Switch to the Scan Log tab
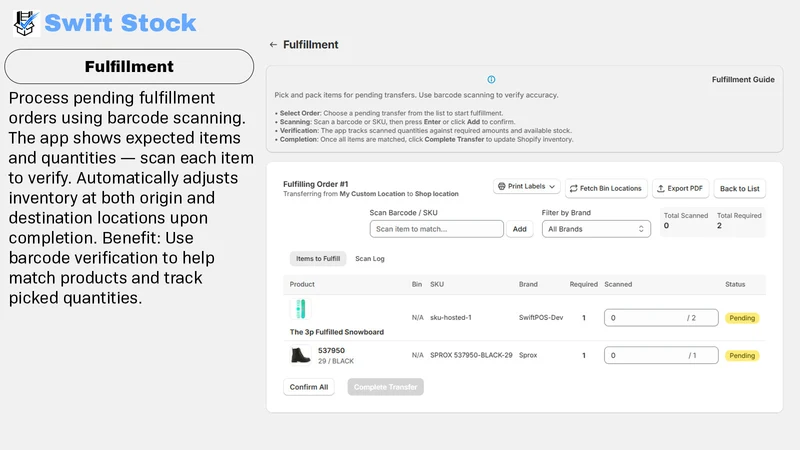 coord(370,259)
